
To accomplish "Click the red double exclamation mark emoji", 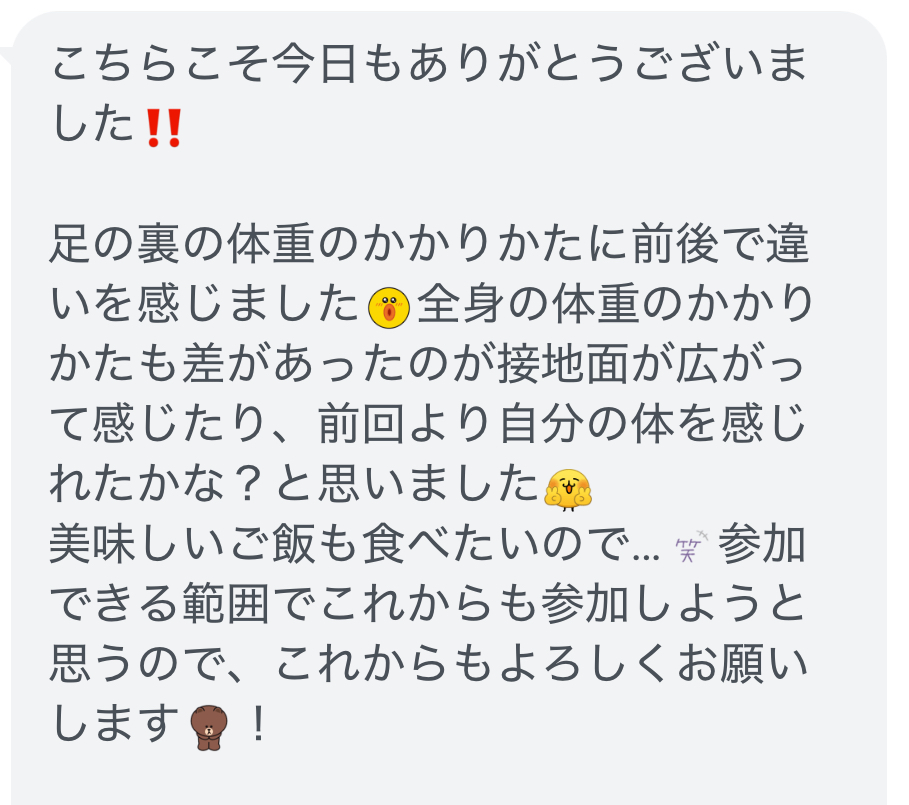I will click(164, 127).
